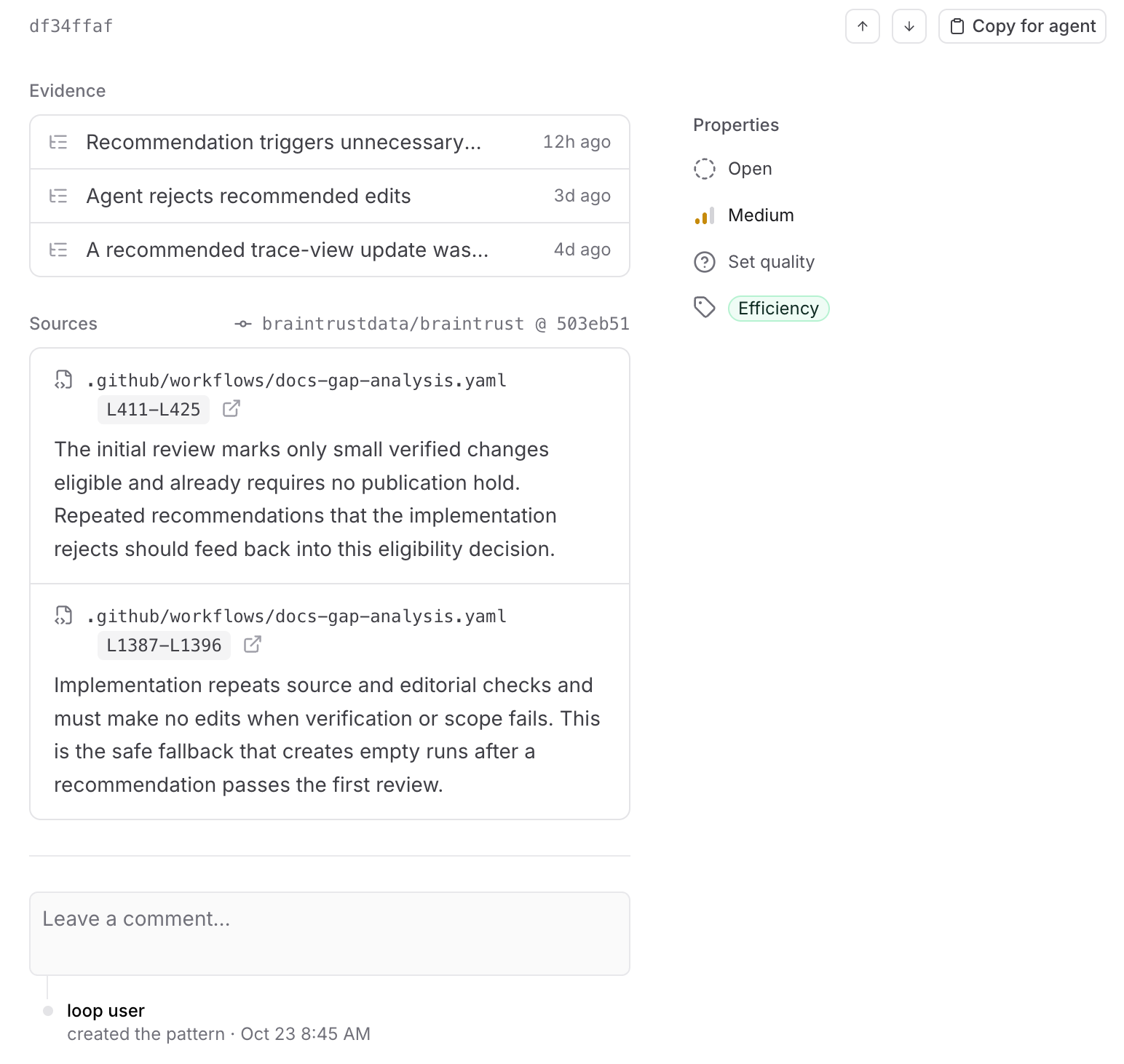The height and width of the screenshot is (1064, 1124).
Task: Click the '12h ago' evidence timestamp
Action: (577, 142)
